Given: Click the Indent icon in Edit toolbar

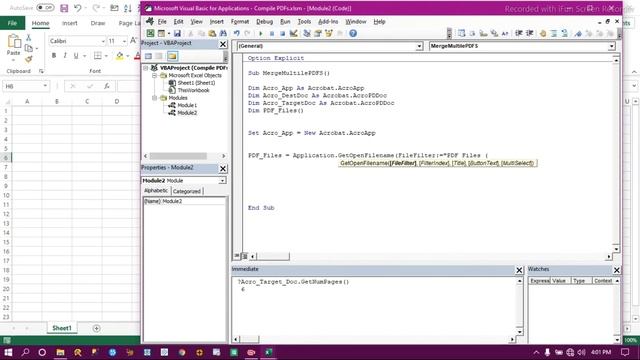Looking at the screenshot, I should (x=519, y=33).
